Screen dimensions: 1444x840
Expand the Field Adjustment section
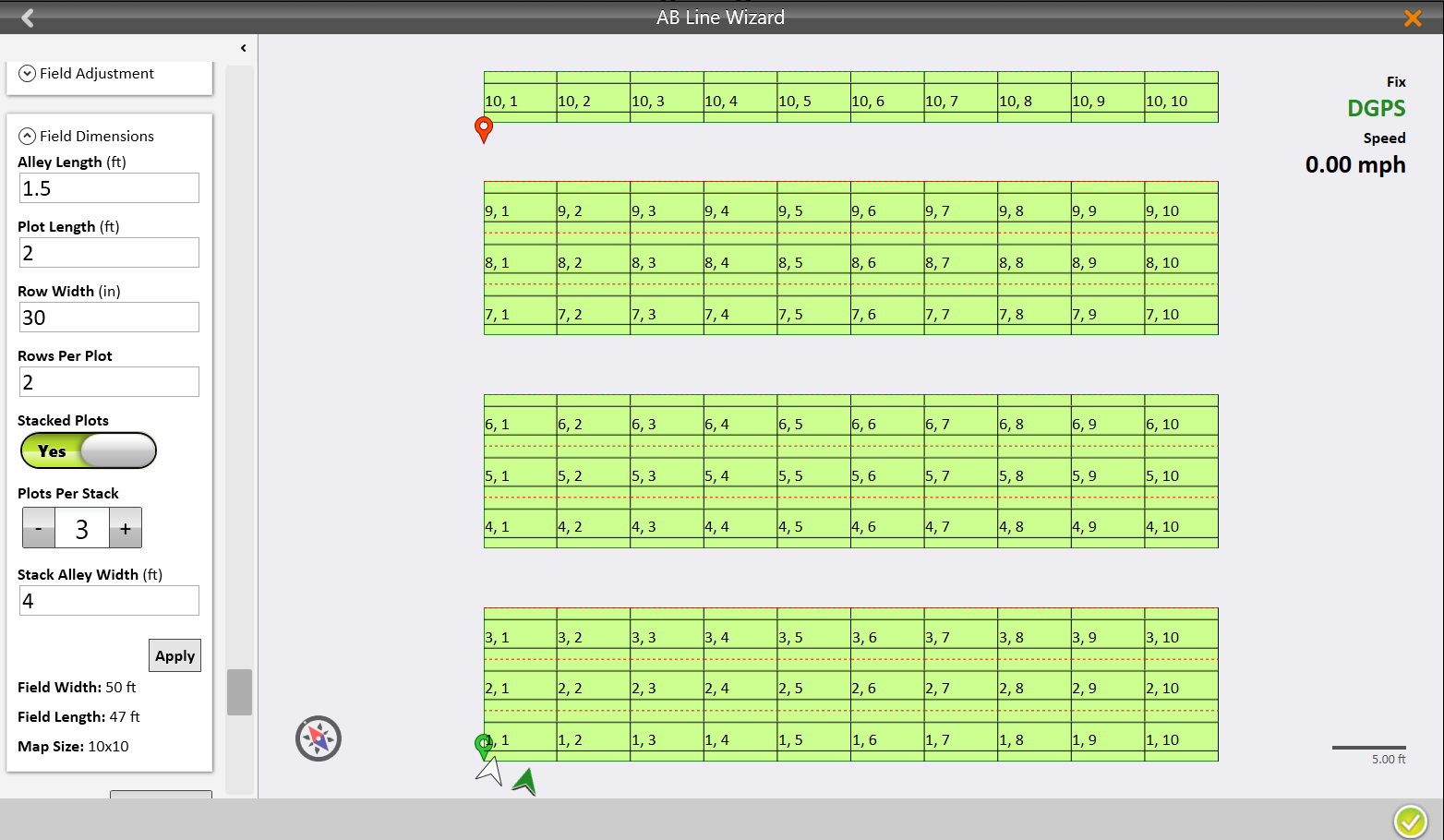(28, 74)
